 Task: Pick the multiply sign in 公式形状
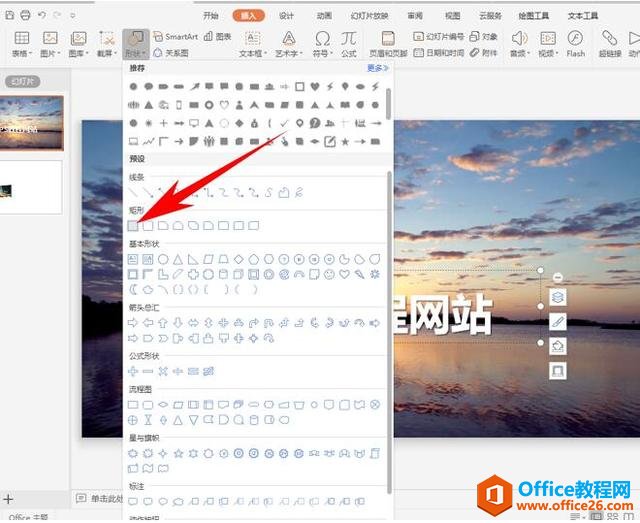pos(163,371)
